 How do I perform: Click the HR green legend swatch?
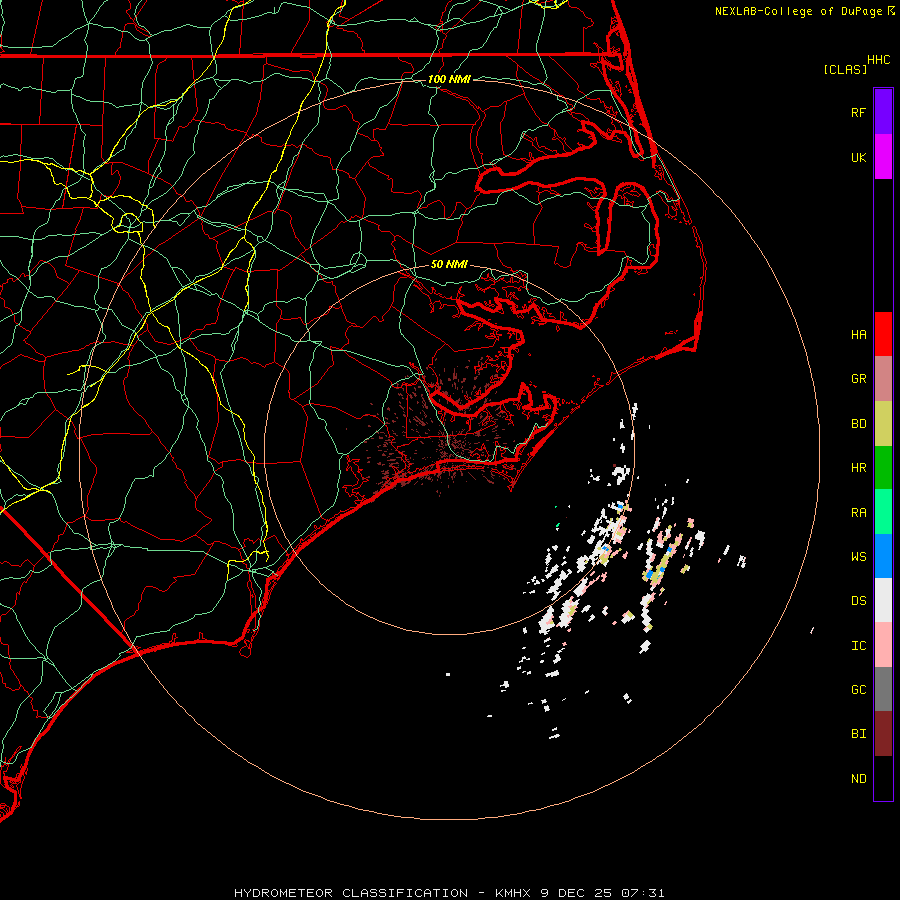[883, 468]
